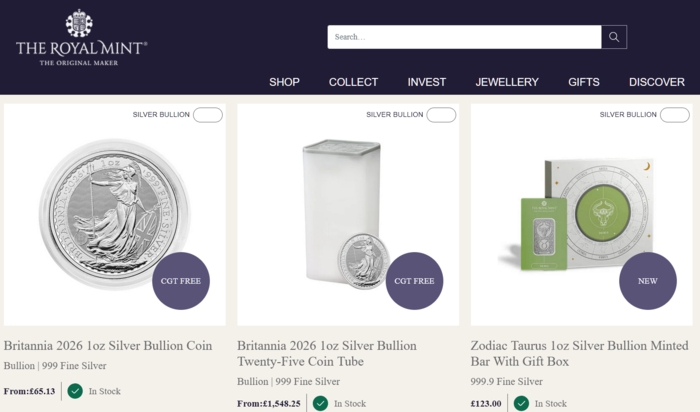Toggle the Silver Bullion switch on first product
The height and width of the screenshot is (412, 700).
tap(208, 115)
